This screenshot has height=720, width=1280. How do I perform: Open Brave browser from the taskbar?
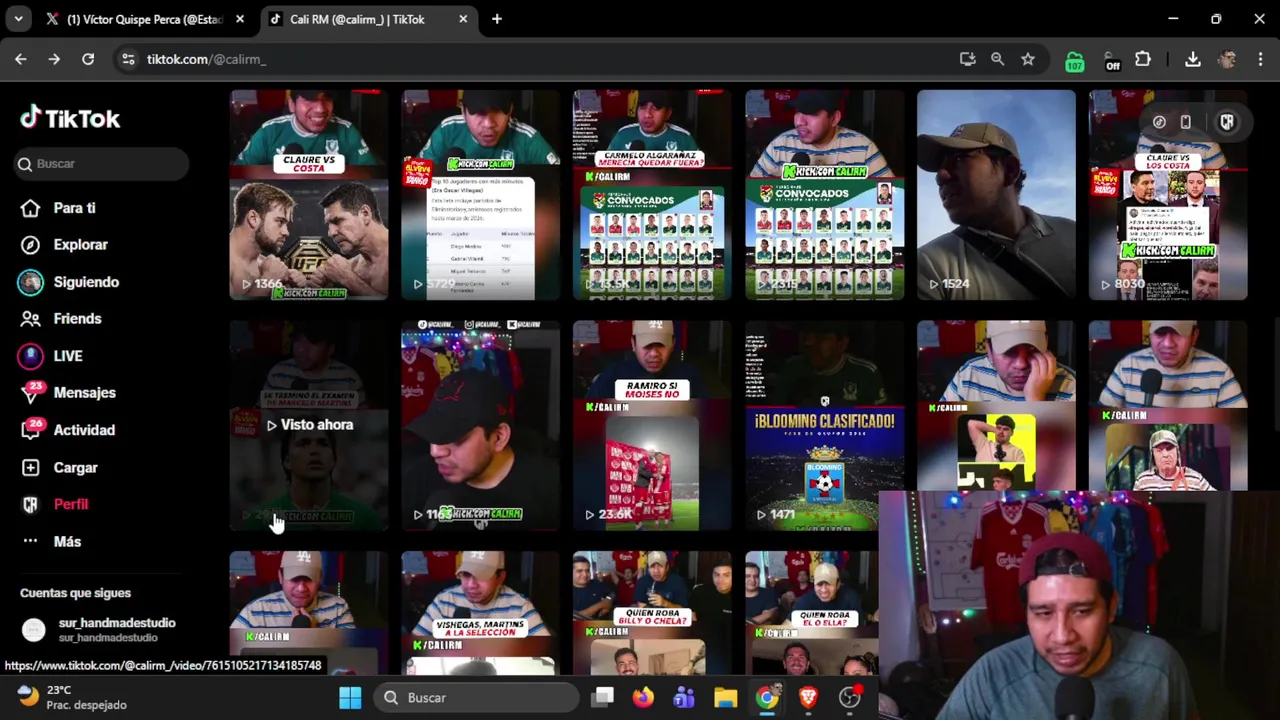[x=807, y=698]
